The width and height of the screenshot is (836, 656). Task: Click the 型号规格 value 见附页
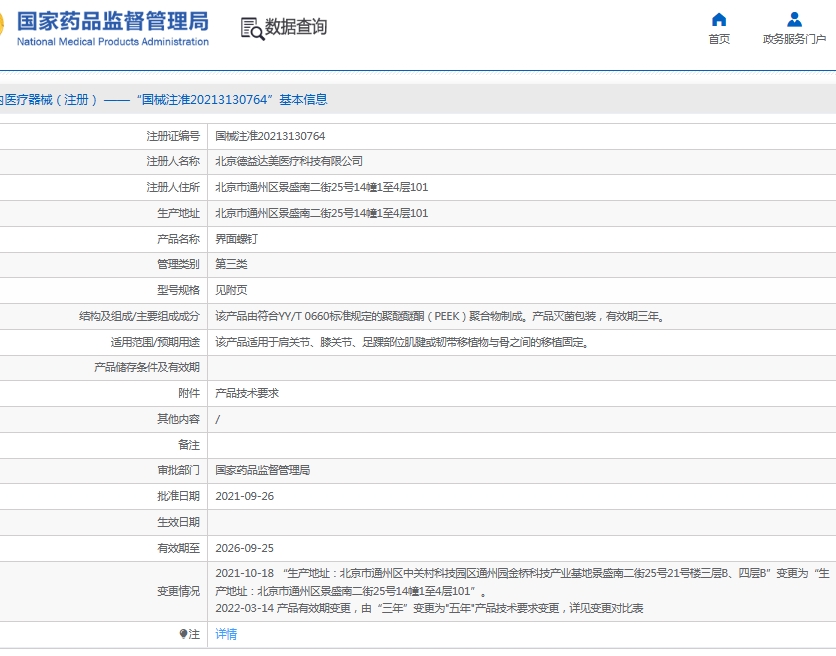[x=231, y=290]
